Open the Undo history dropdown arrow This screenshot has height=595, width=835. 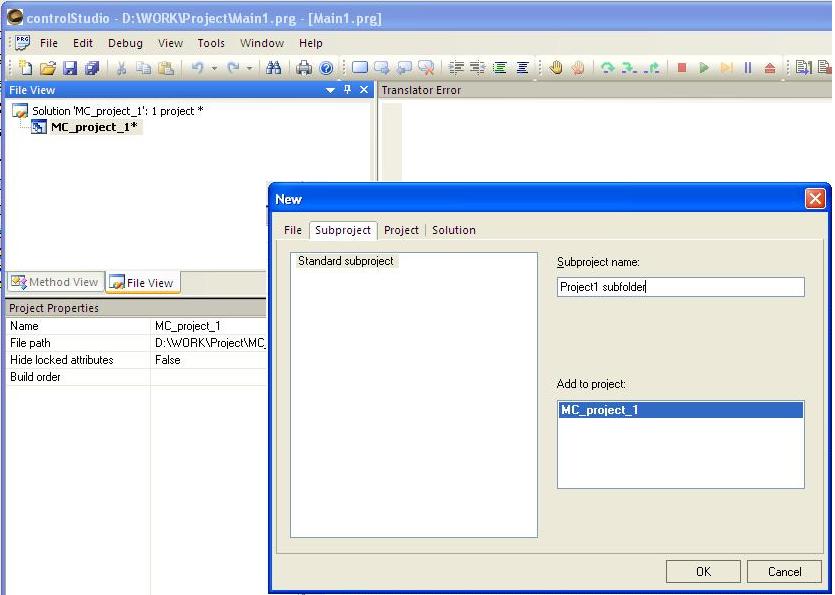(x=214, y=68)
